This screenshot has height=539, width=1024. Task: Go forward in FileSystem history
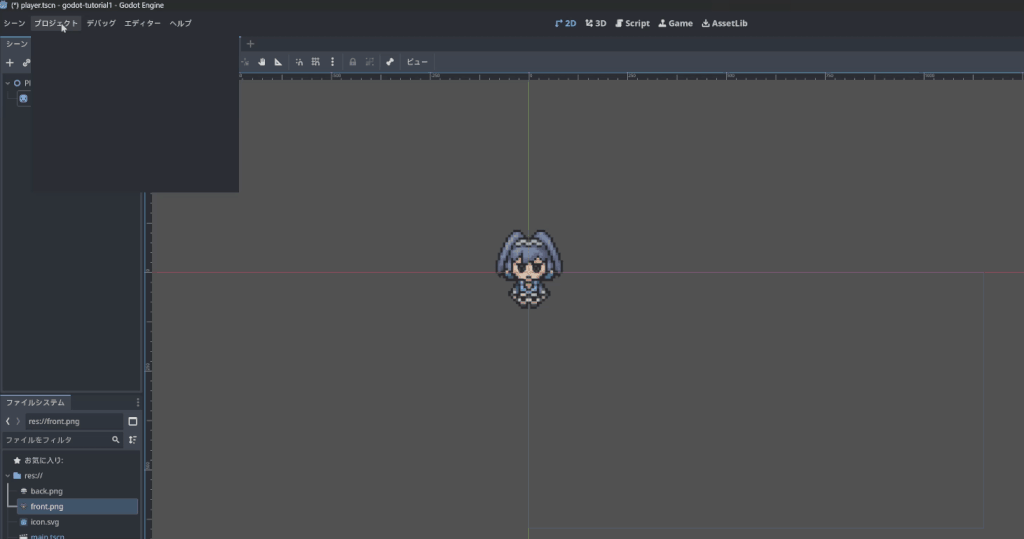point(18,421)
